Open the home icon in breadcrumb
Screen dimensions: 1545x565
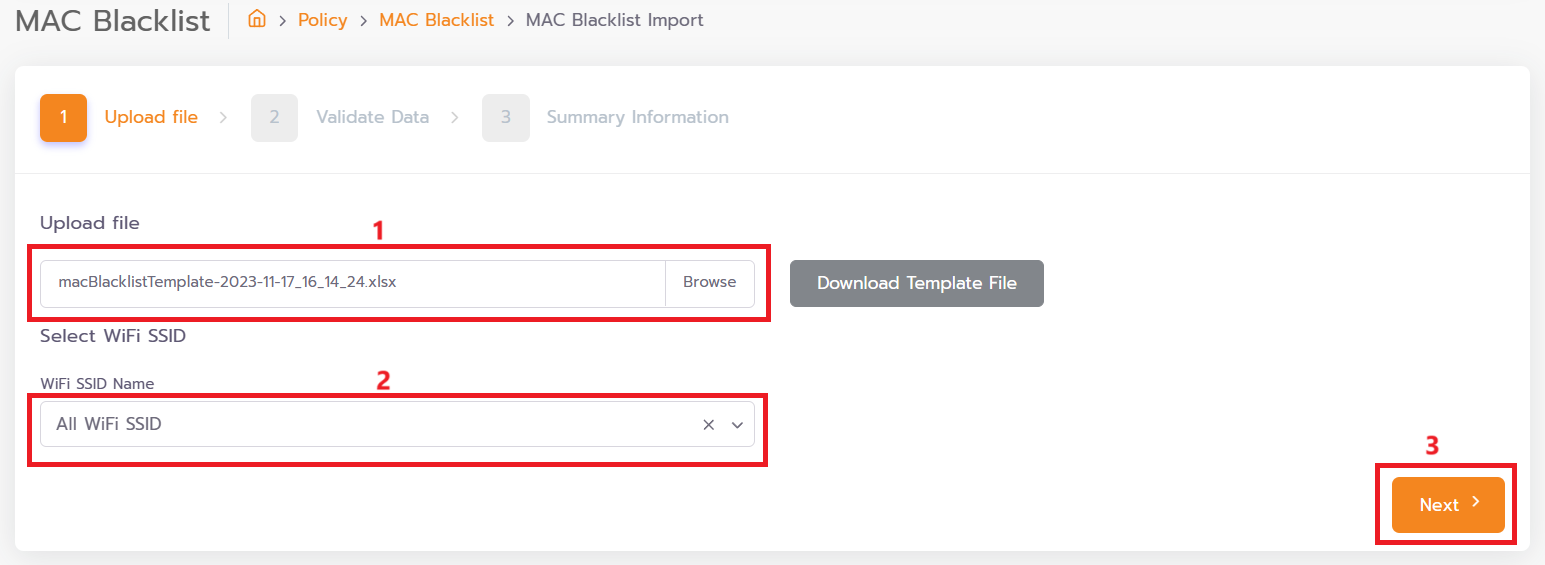(x=257, y=19)
